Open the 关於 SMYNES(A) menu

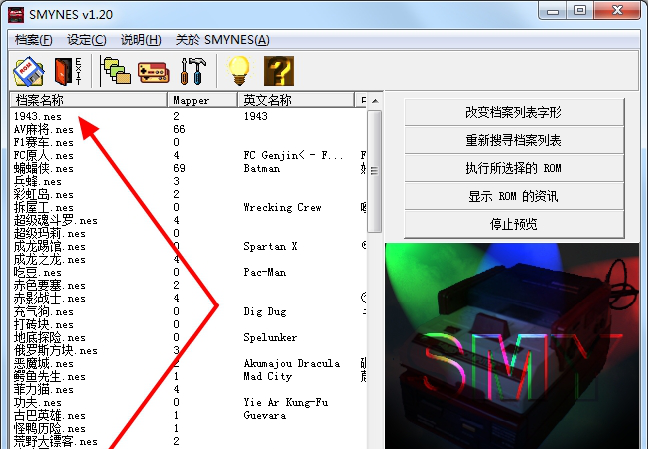pyautogui.click(x=222, y=40)
